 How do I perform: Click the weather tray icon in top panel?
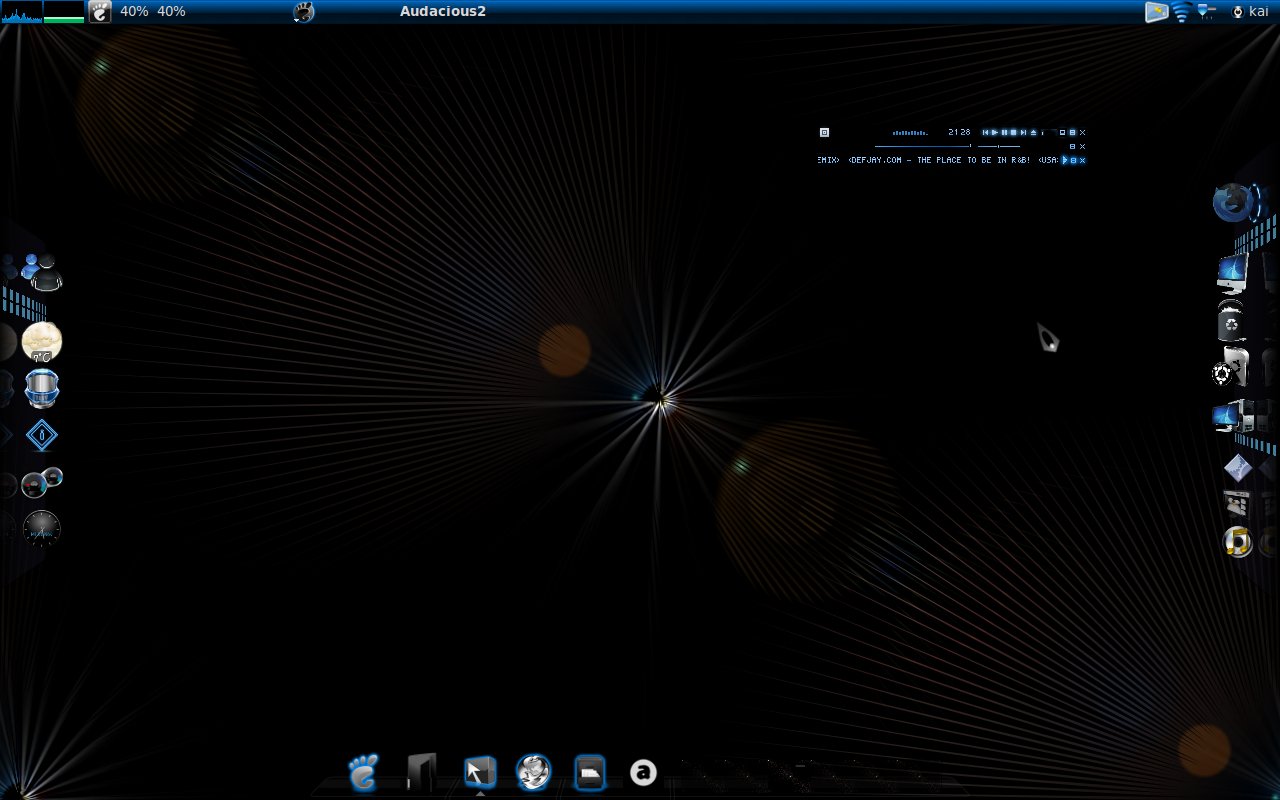coord(1157,11)
